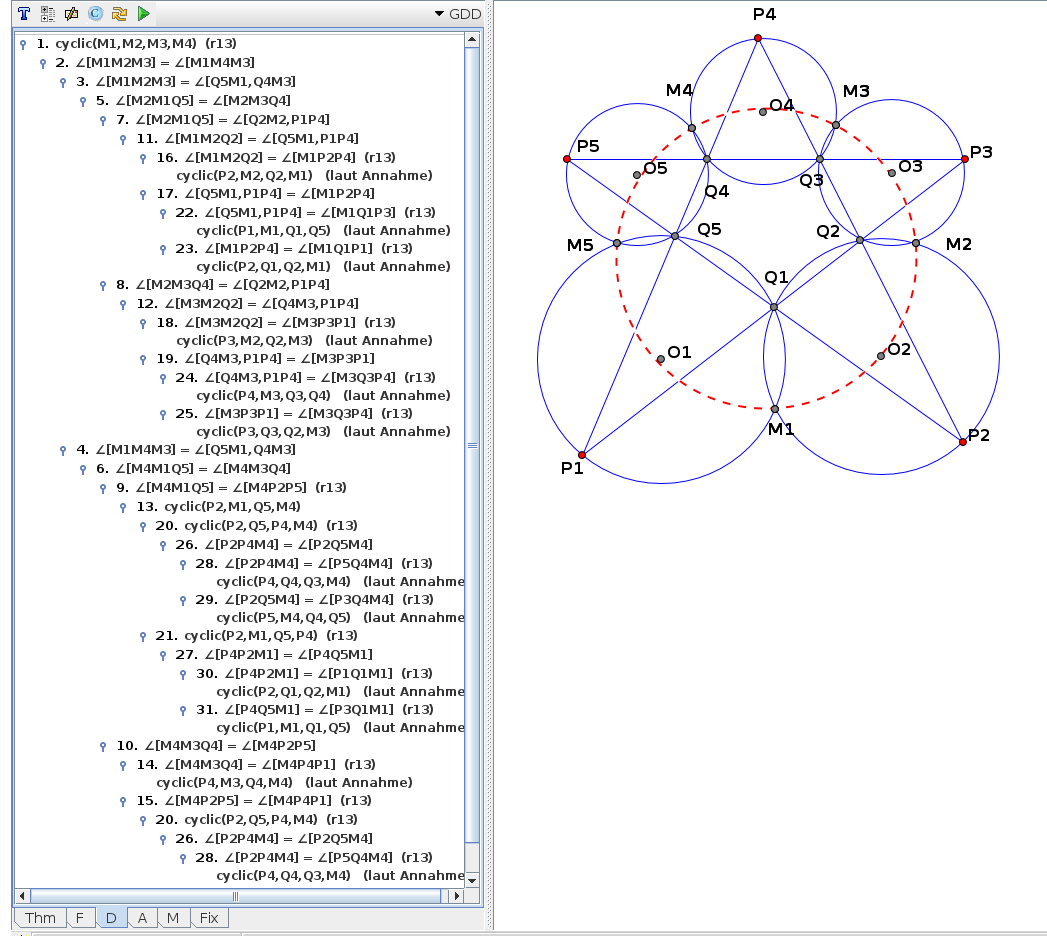This screenshot has height=936, width=1047.
Task: Click red point P4 in the diagram
Action: [758, 38]
